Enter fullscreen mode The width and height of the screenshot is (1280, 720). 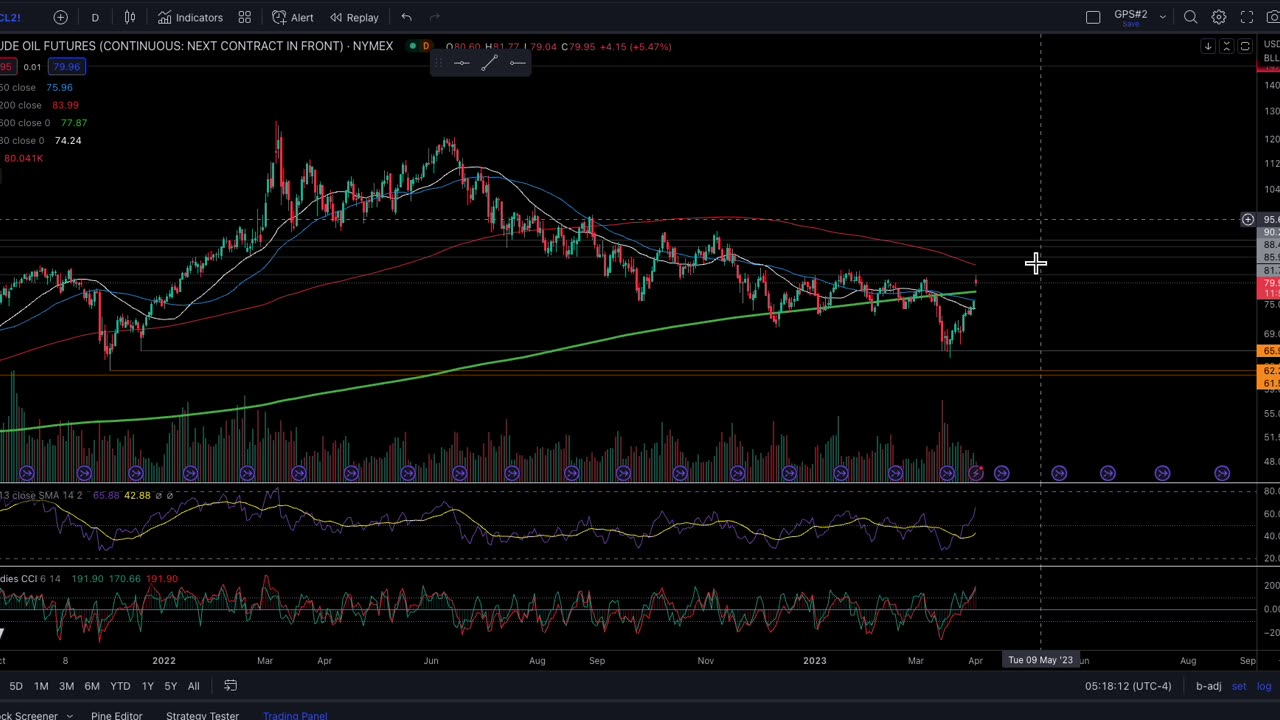click(x=1247, y=17)
